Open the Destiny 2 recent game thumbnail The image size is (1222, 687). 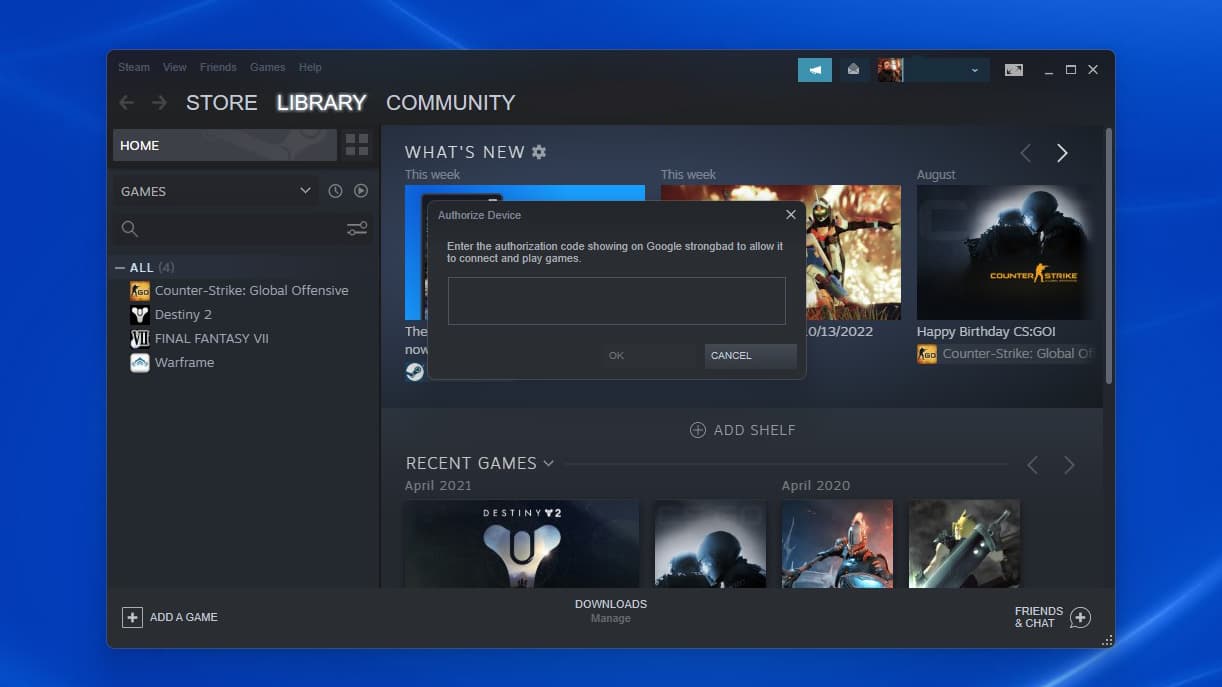pos(521,543)
